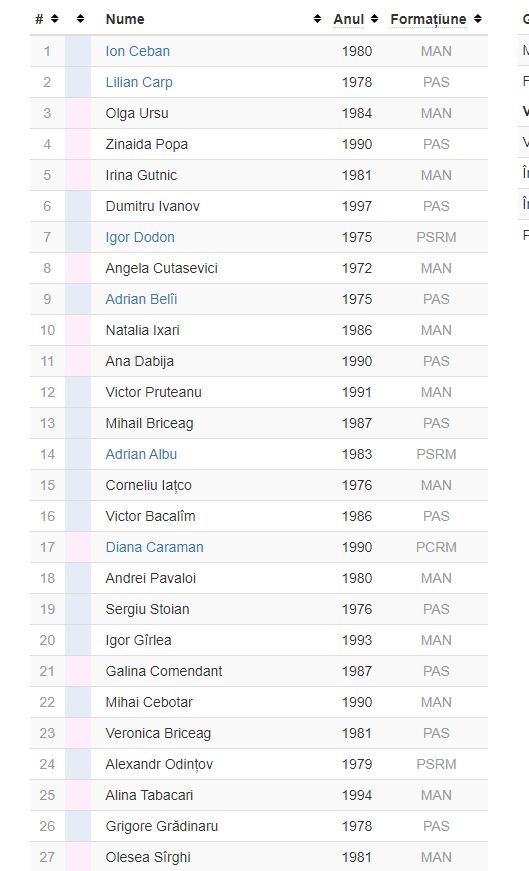This screenshot has height=871, width=529.
Task: Open the Igor Dodon link
Action: point(140,237)
